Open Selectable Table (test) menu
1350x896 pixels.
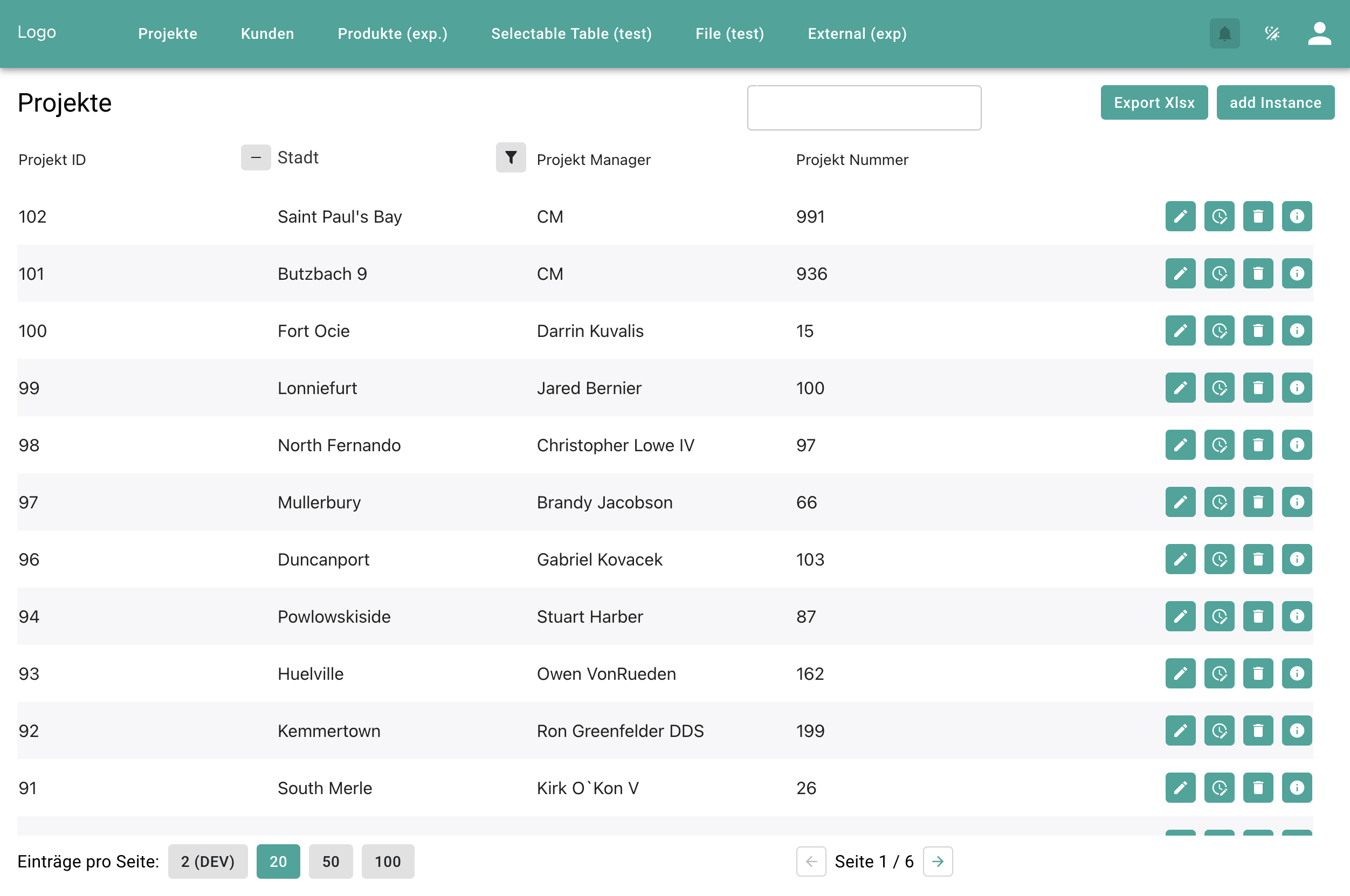[571, 34]
